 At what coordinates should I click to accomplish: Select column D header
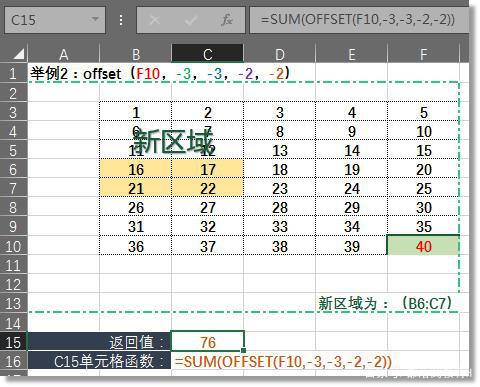pyautogui.click(x=280, y=54)
